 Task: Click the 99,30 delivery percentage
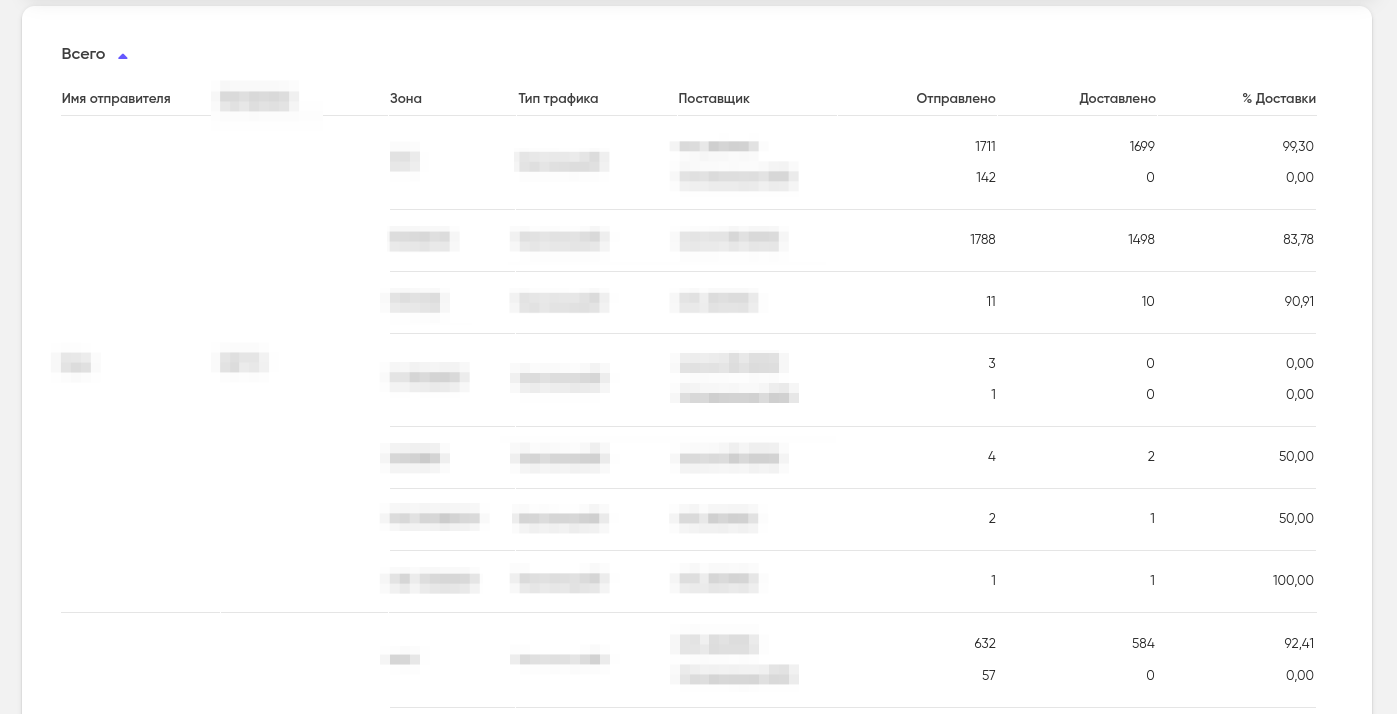pos(1298,146)
